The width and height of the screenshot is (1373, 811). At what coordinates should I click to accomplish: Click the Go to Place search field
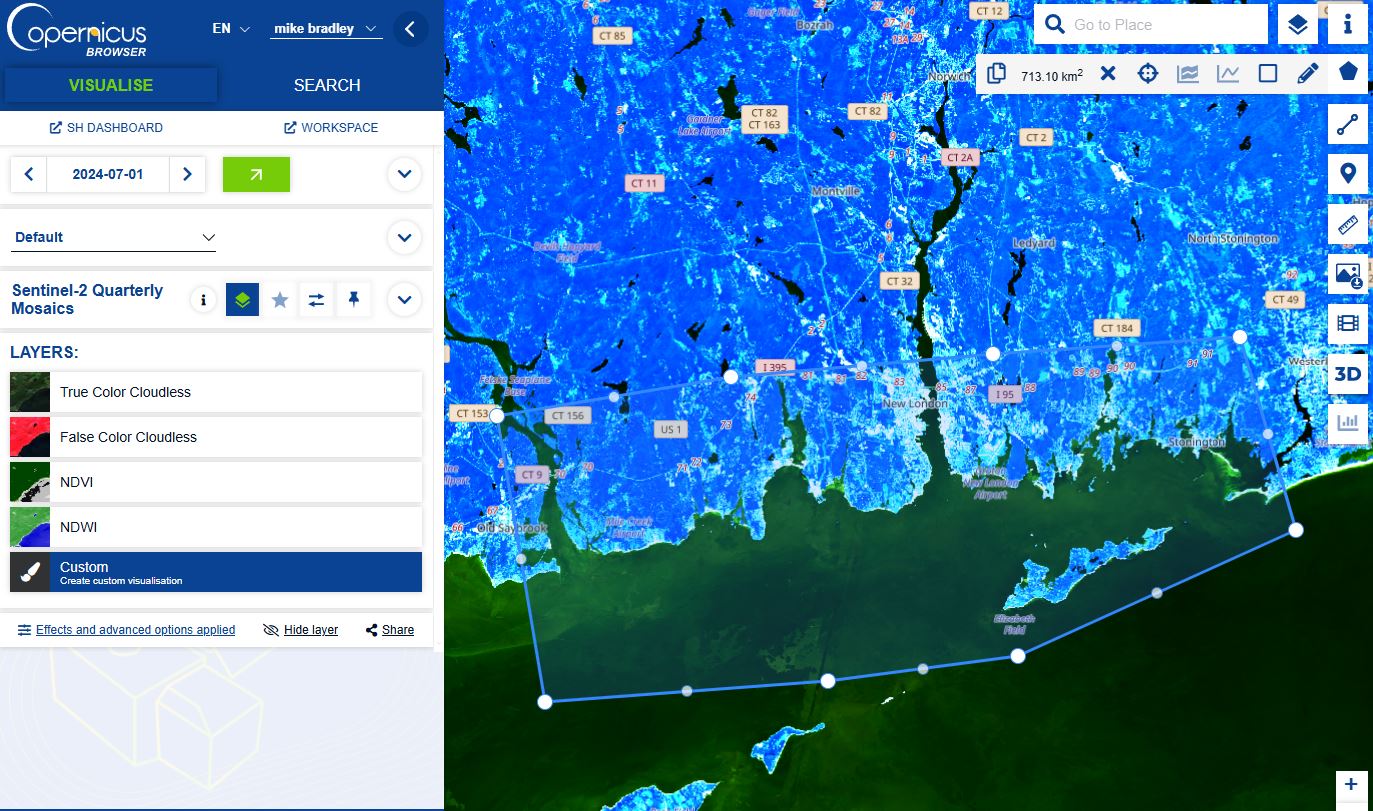(x=1151, y=24)
